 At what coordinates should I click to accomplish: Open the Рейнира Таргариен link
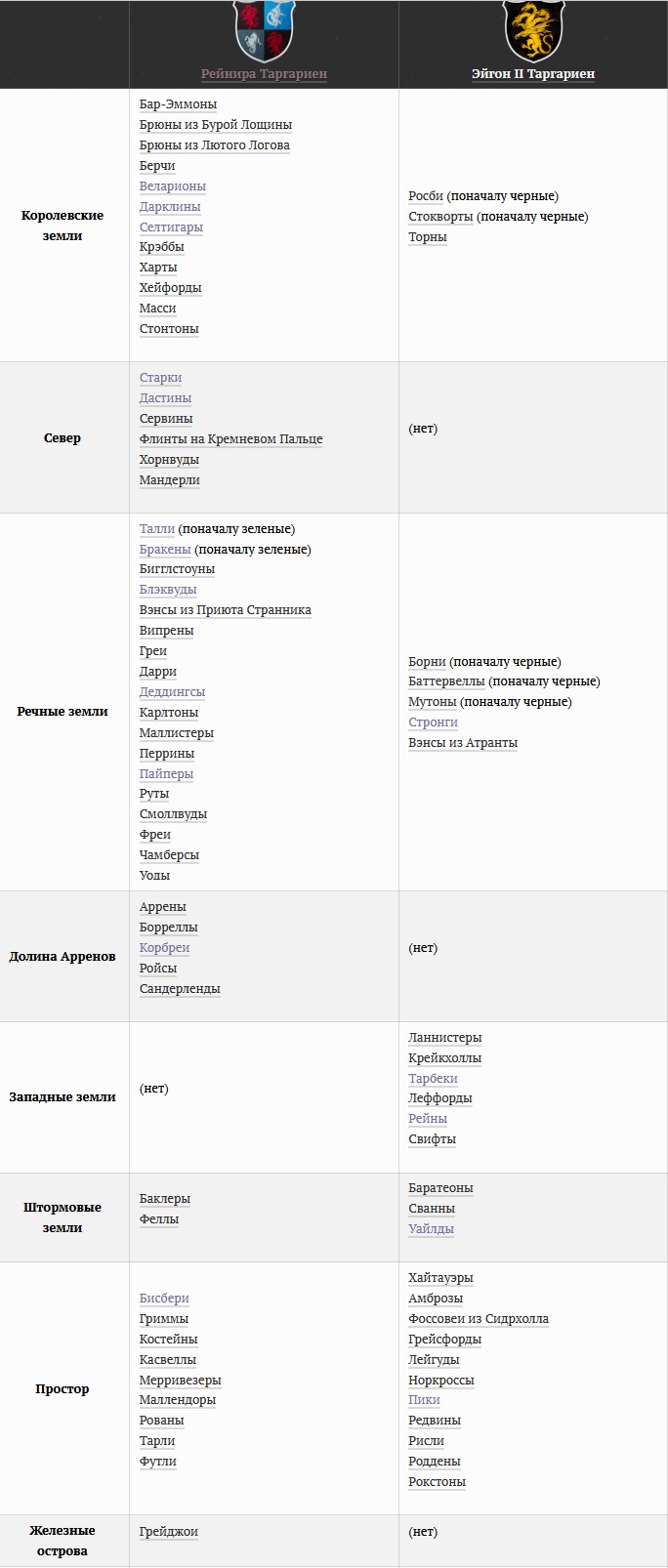264,74
